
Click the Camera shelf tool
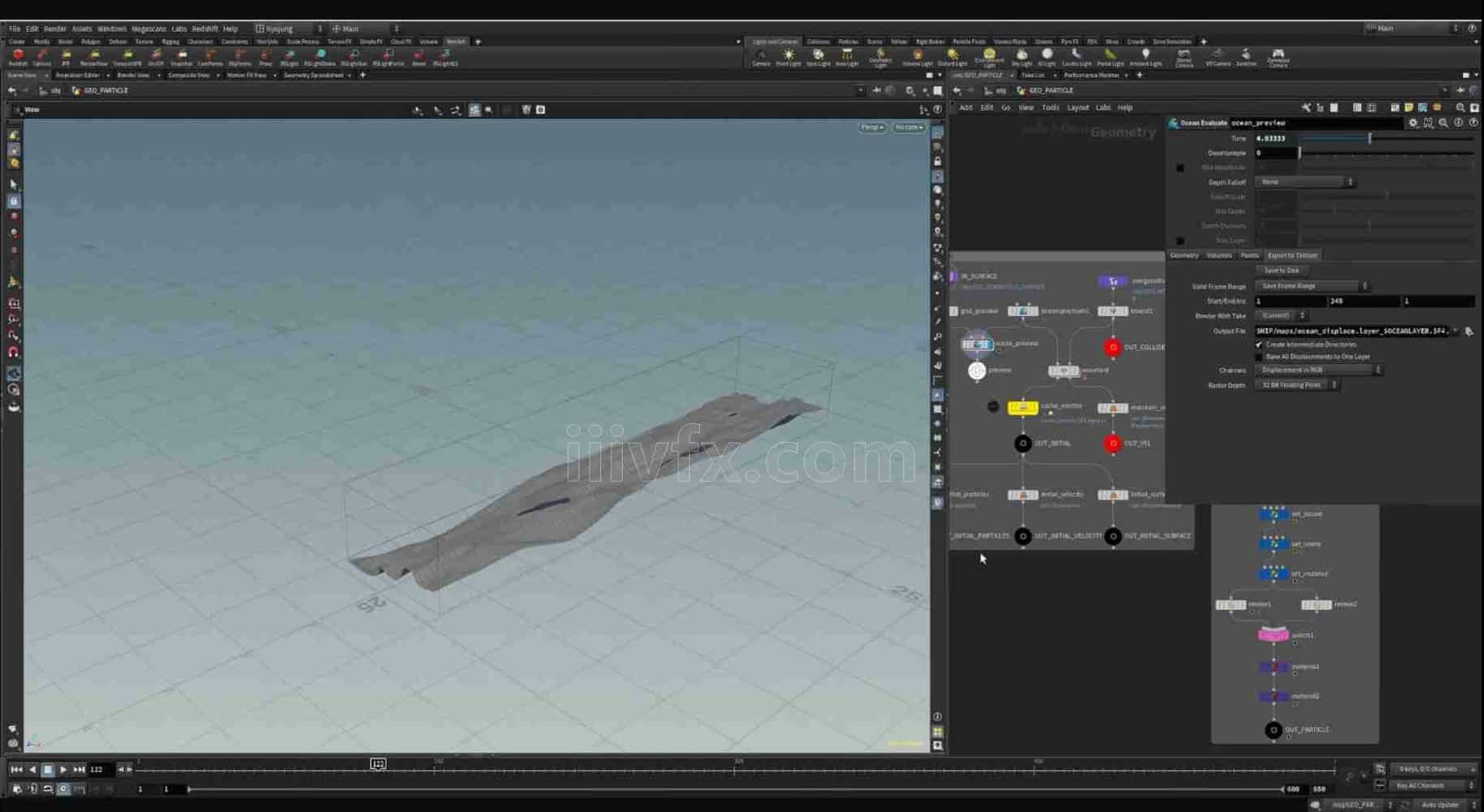[761, 58]
